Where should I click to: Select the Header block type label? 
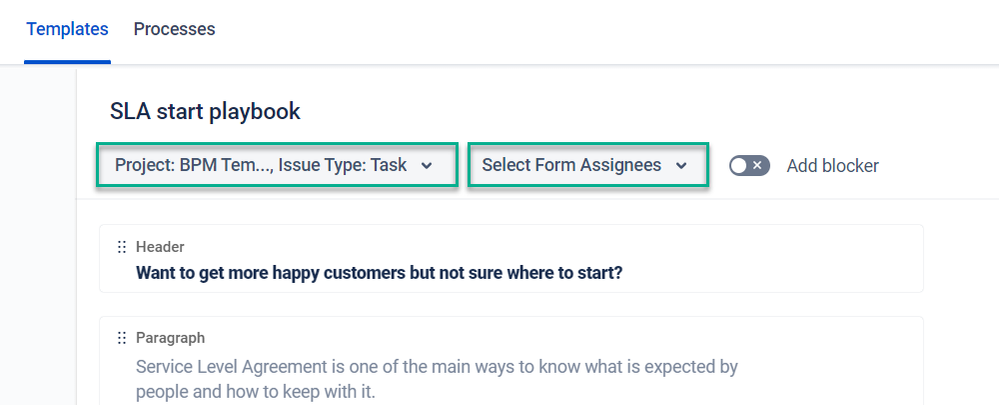160,247
